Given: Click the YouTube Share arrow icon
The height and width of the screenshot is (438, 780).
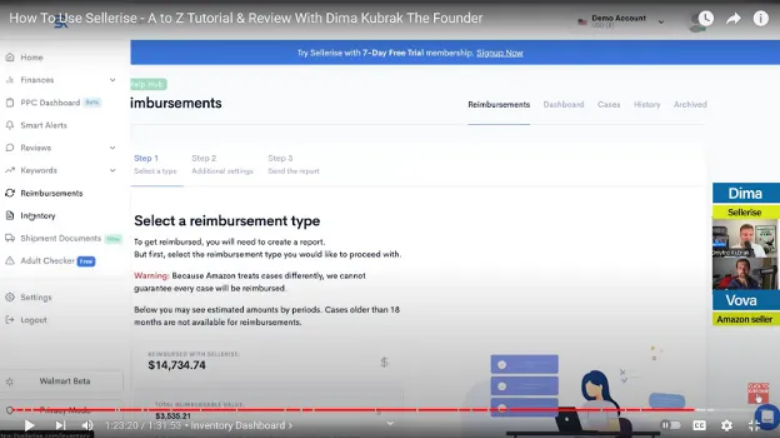Looking at the screenshot, I should point(734,19).
